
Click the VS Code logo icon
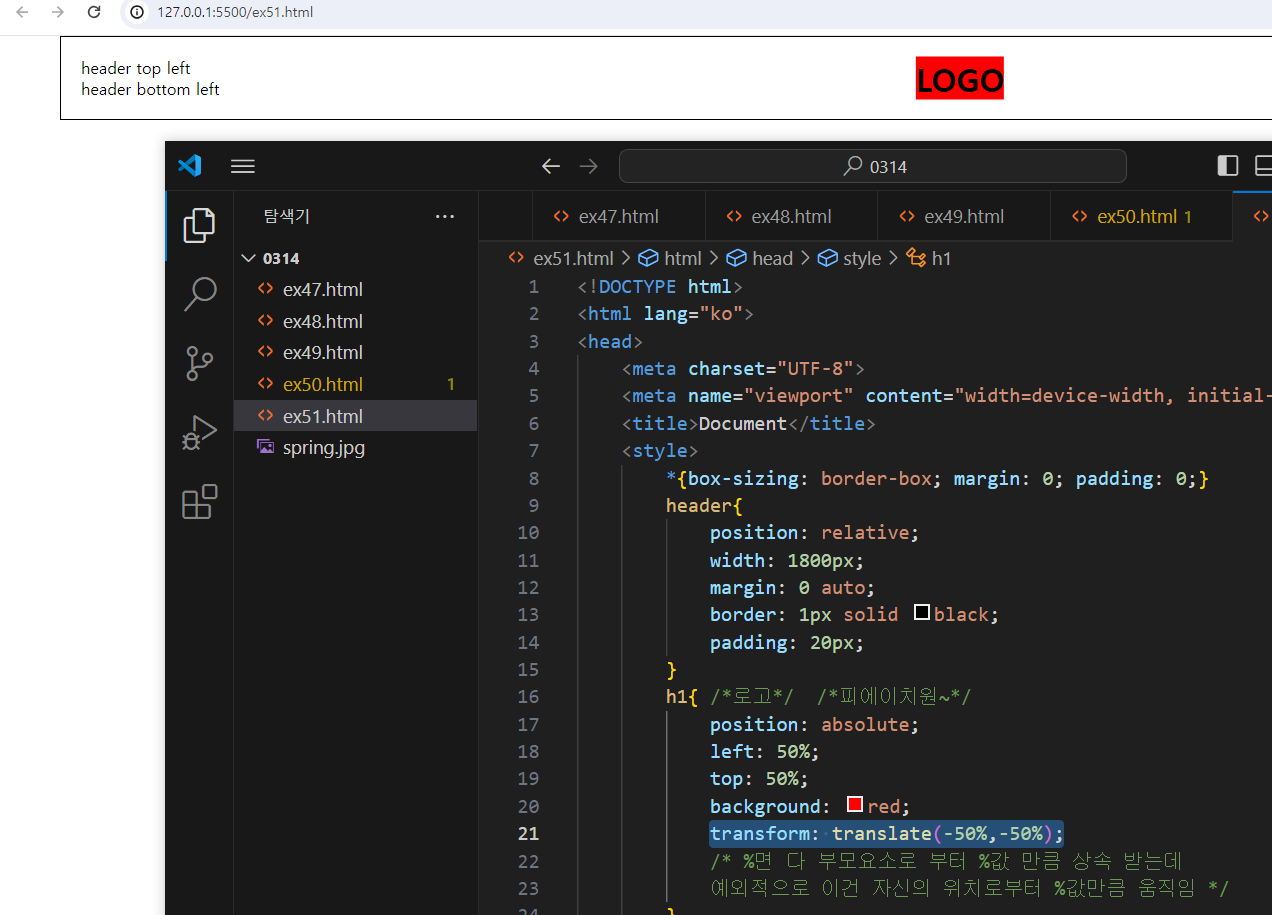(x=190, y=166)
